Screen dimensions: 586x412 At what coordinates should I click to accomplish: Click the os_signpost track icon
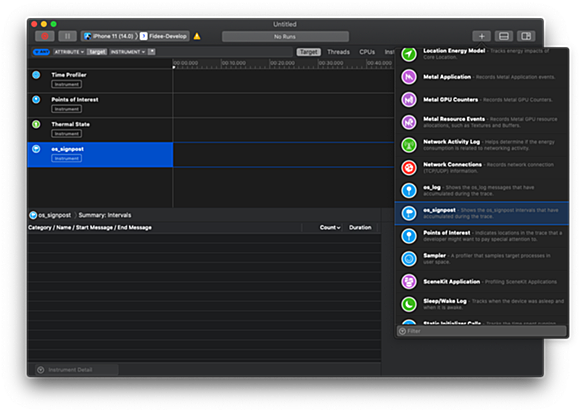(36, 149)
